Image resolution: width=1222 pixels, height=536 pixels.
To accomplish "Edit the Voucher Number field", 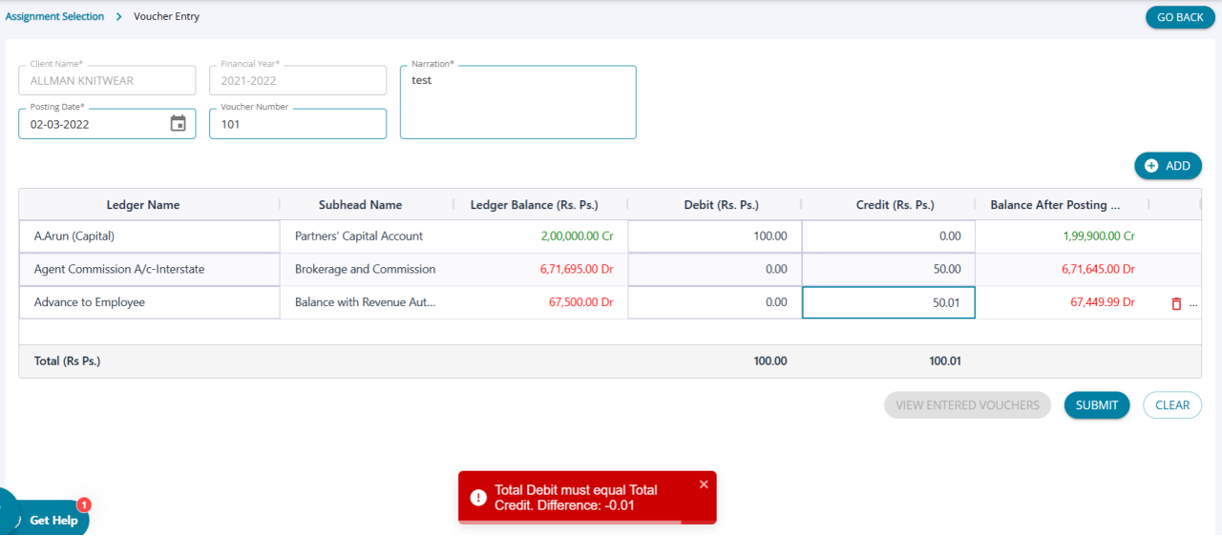I will tap(298, 124).
